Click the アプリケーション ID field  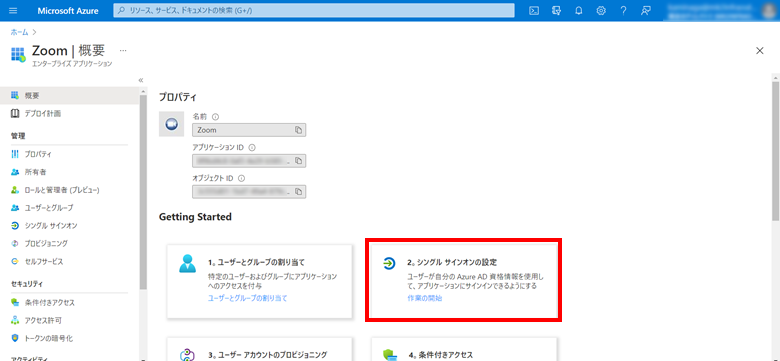(249, 161)
